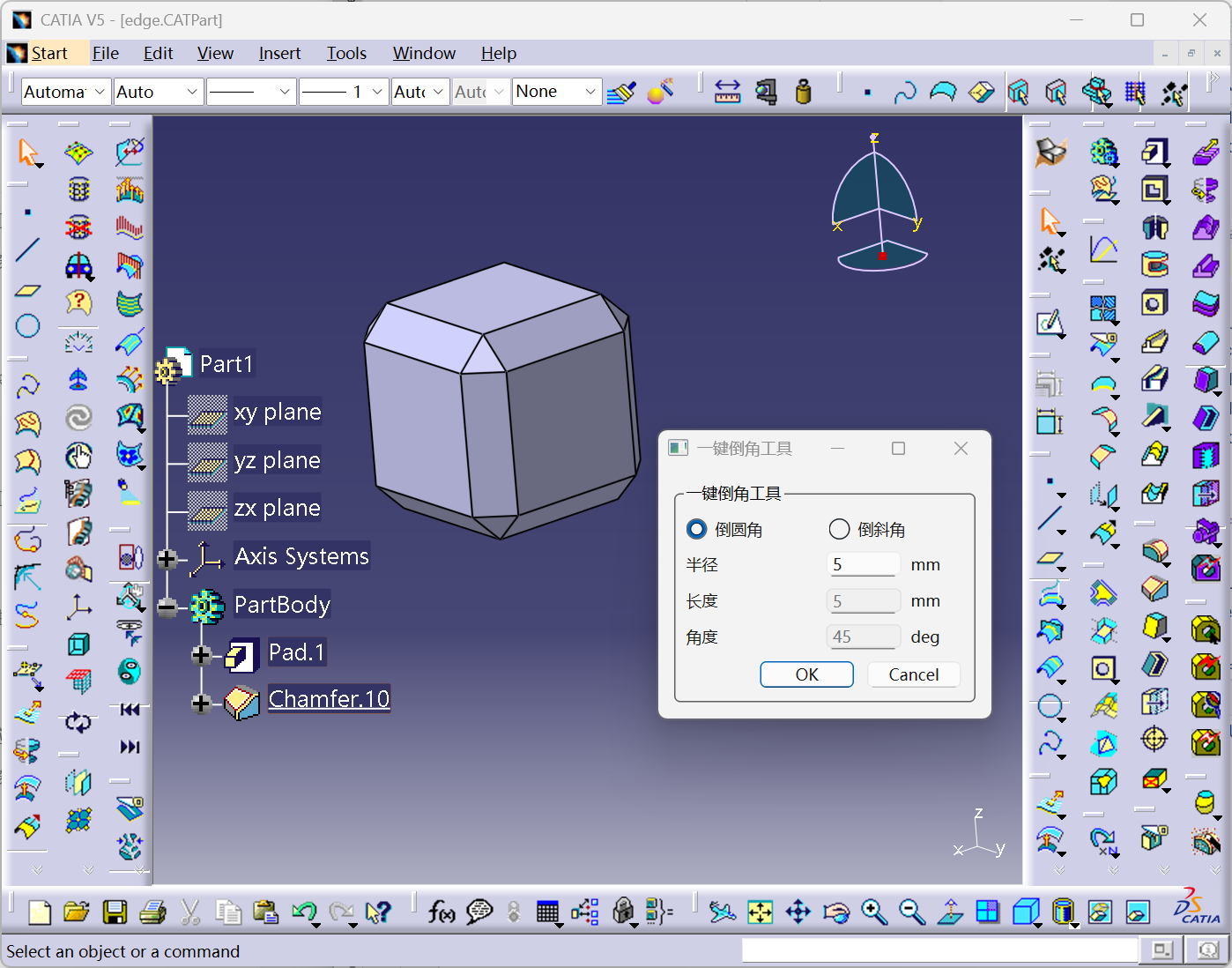
Task: Click the Pan arrows icon
Action: (798, 912)
